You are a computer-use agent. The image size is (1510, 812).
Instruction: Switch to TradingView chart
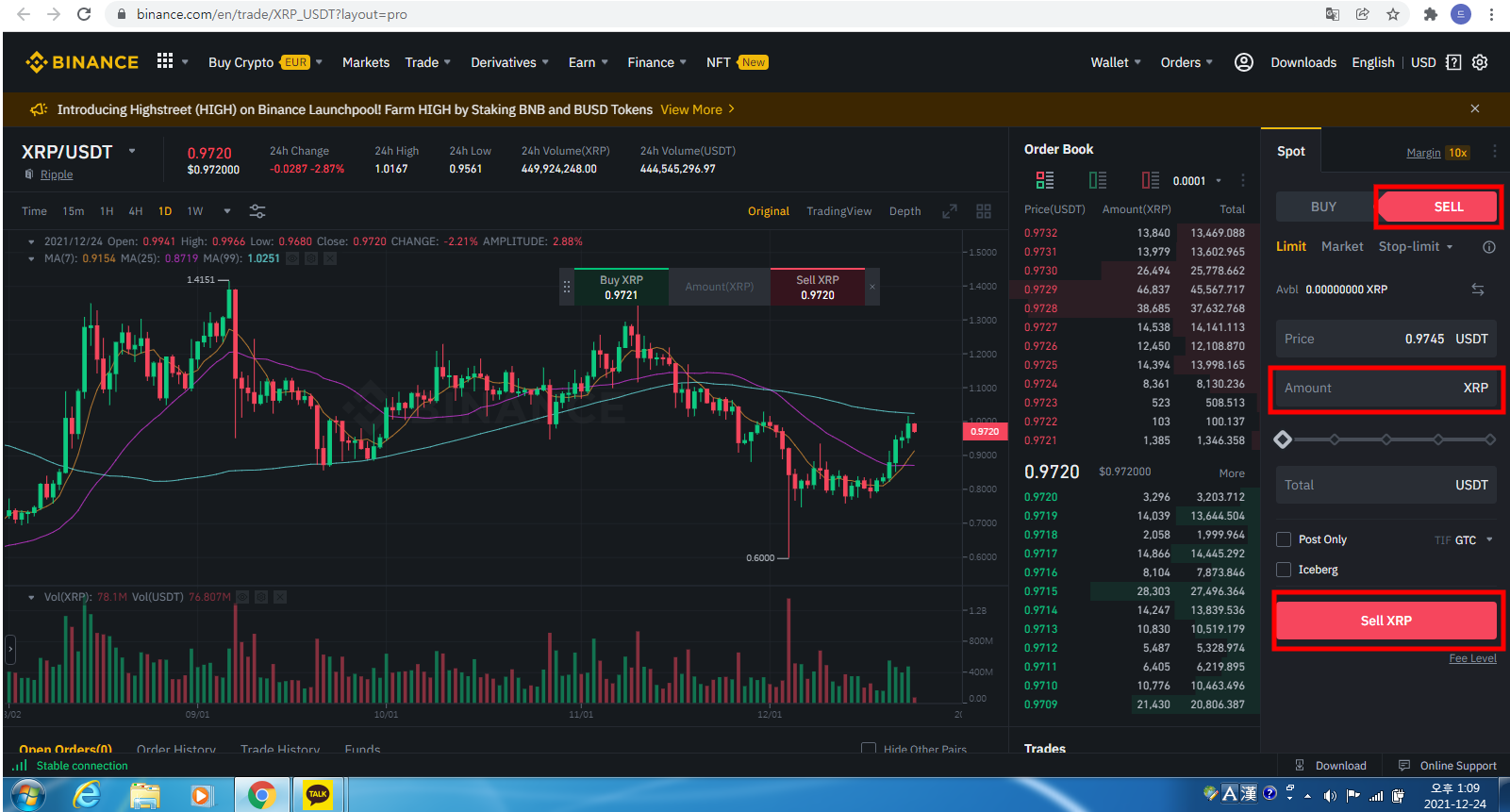838,211
